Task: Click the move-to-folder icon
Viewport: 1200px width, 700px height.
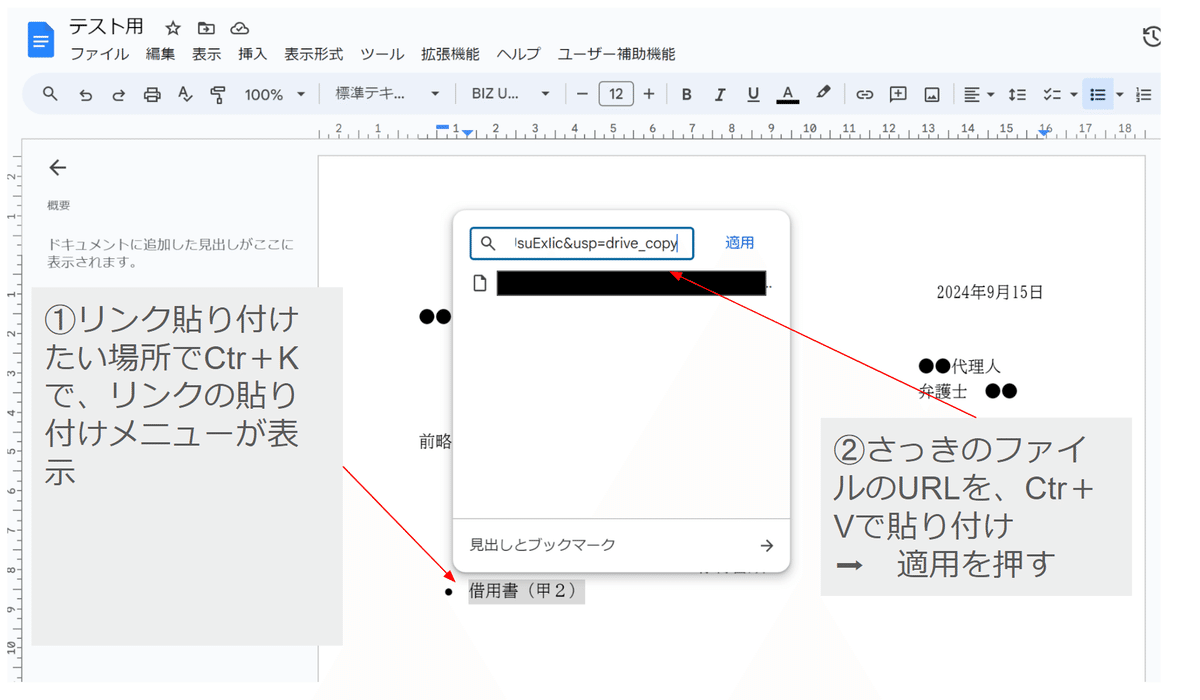Action: [206, 28]
